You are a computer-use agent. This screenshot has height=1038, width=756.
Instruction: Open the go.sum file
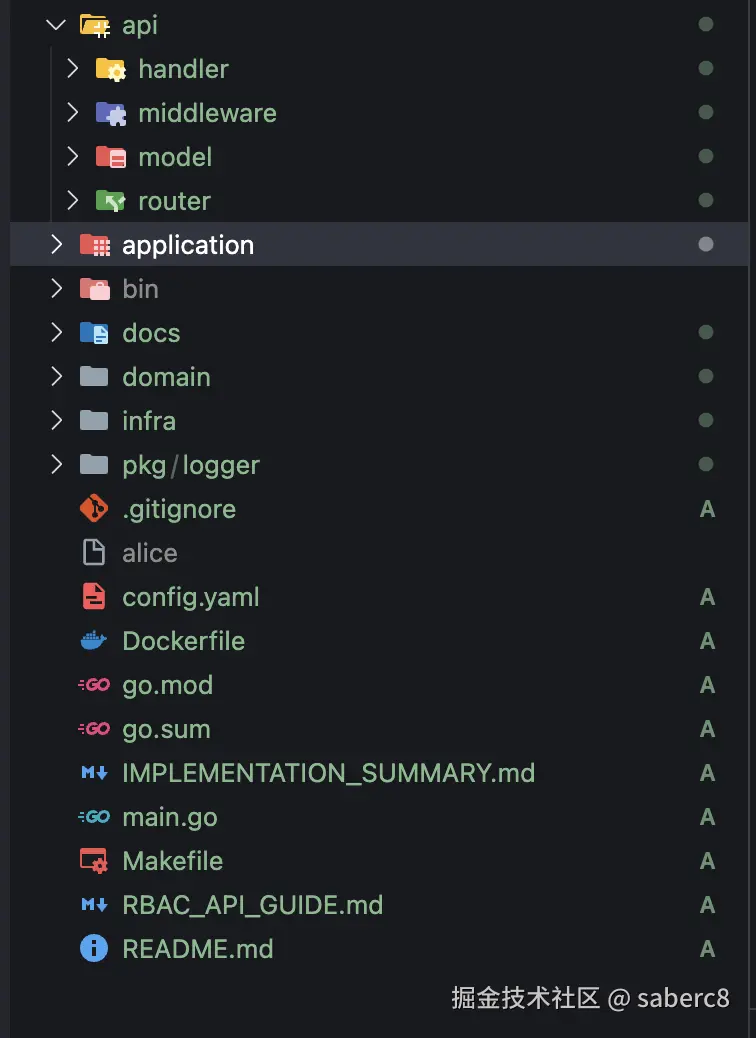point(166,729)
